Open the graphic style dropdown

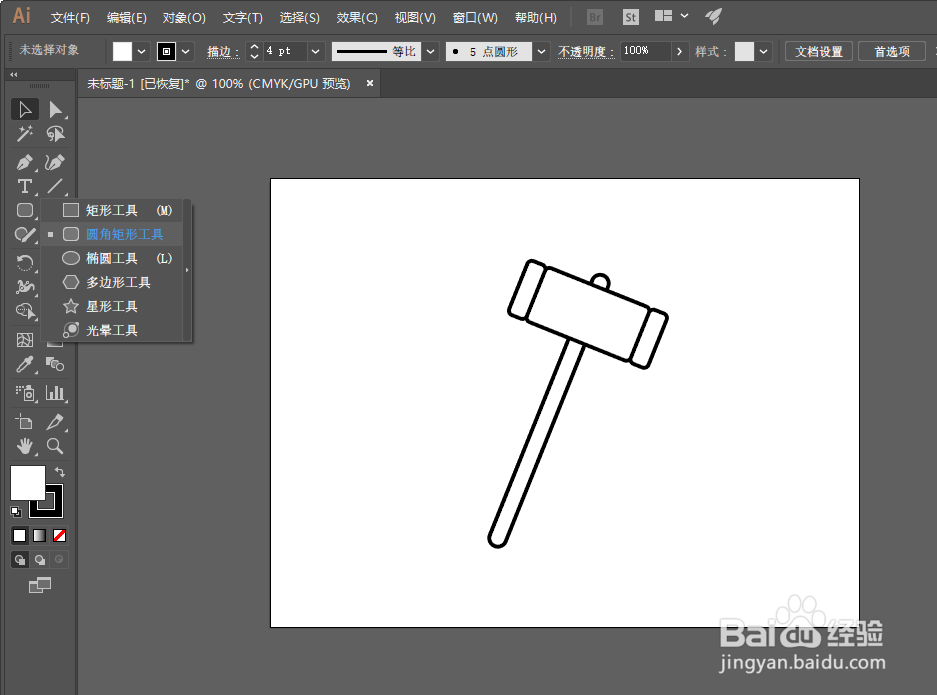(x=764, y=51)
